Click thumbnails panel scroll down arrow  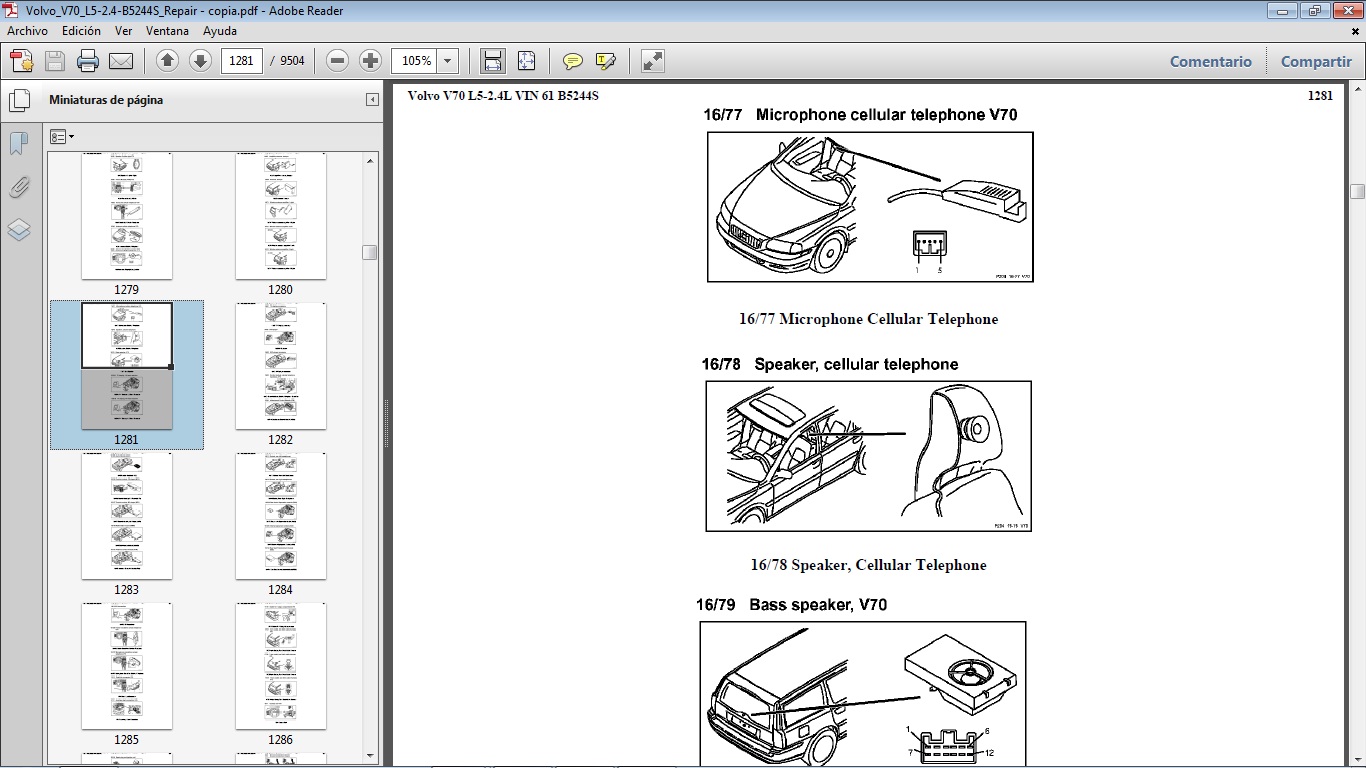click(x=370, y=755)
